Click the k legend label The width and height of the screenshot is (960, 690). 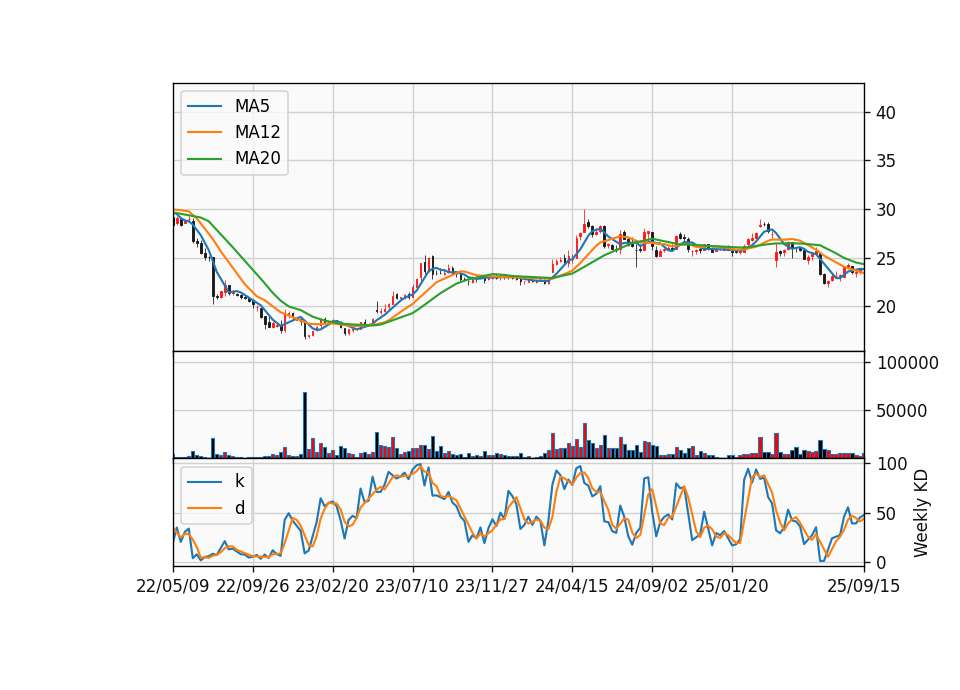coord(239,481)
